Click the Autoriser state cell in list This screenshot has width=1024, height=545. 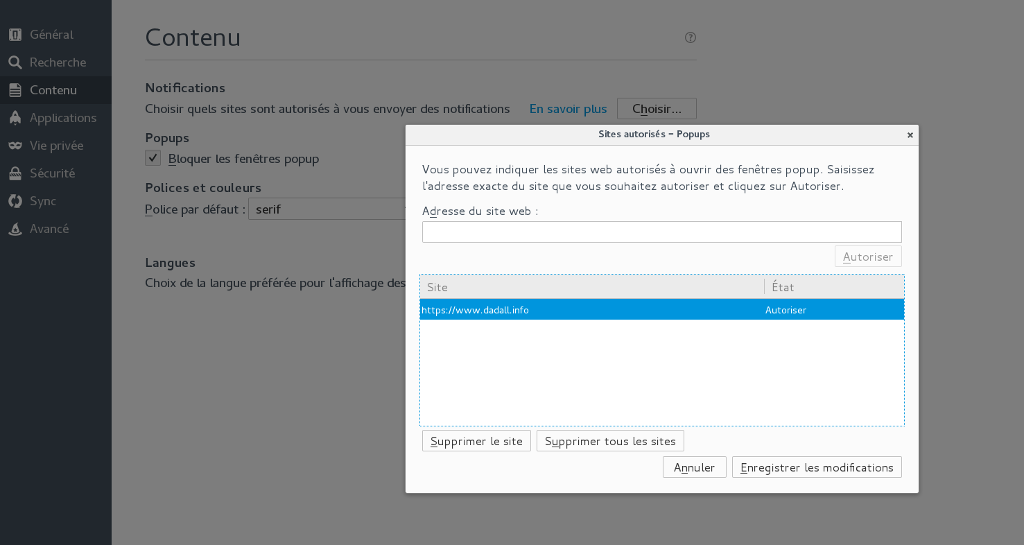coord(786,310)
